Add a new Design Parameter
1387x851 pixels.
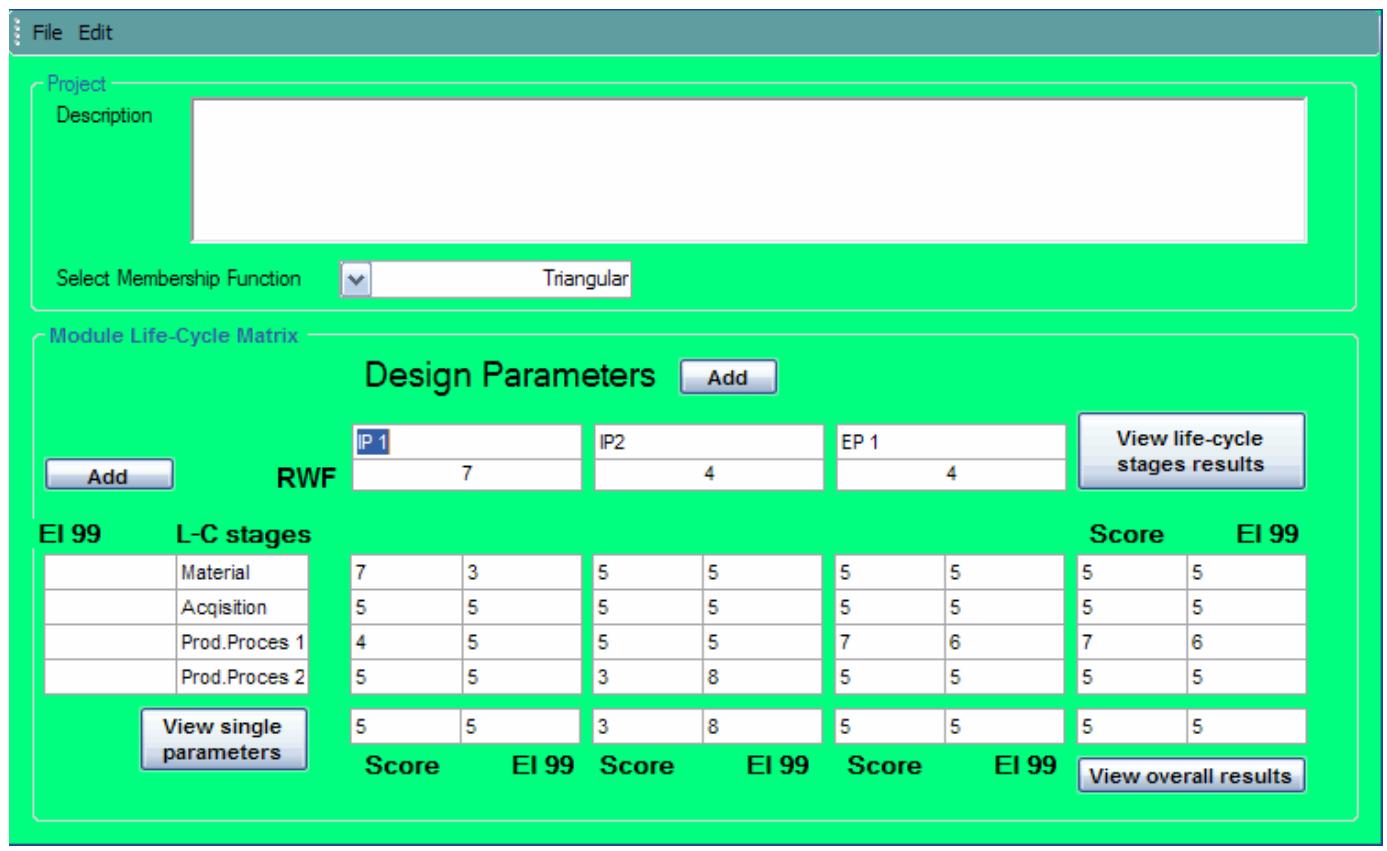pos(728,378)
